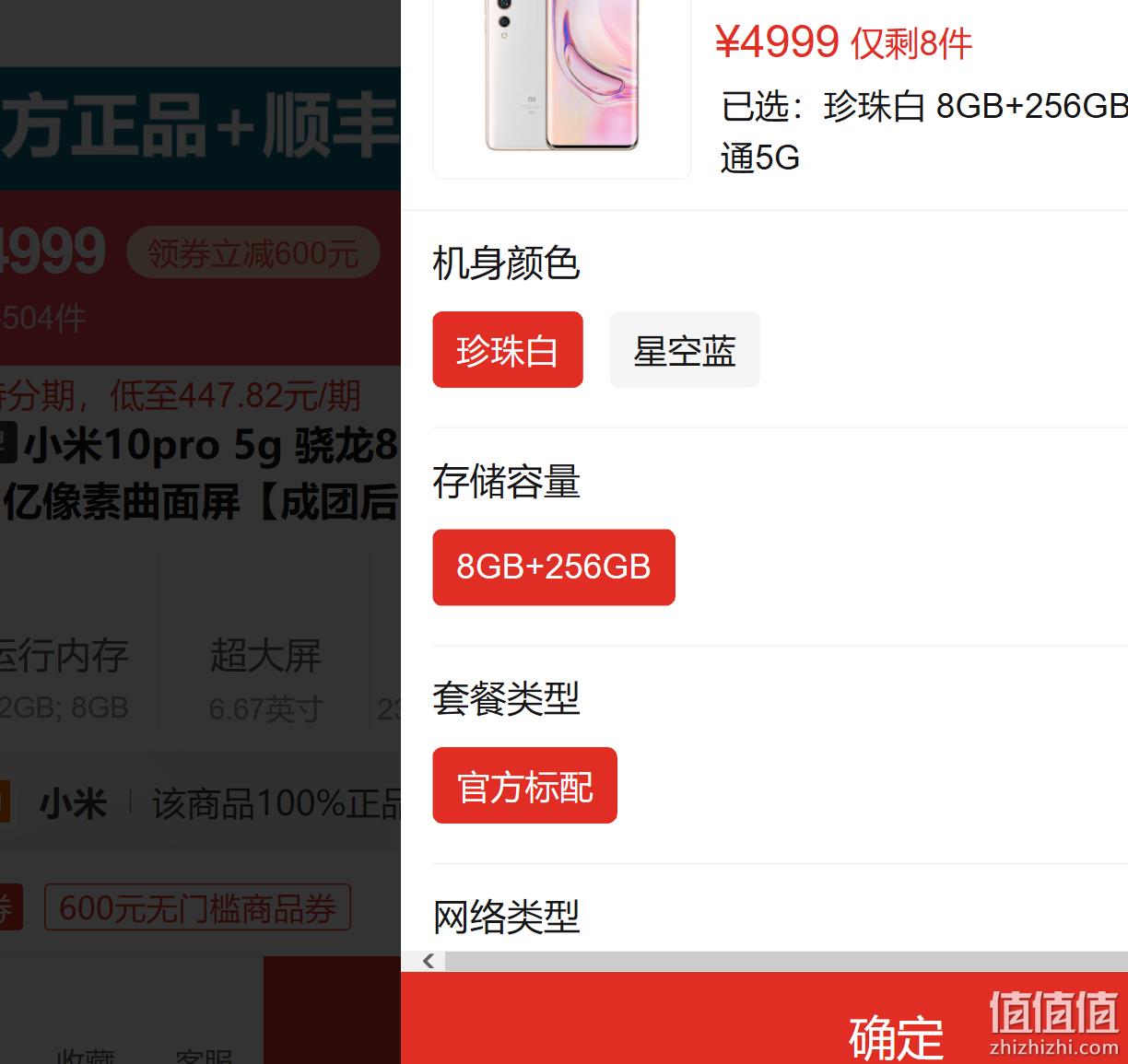Click the 官方正品+顺丰 banner
Viewport: 1128px width, 1064px height.
pos(200,128)
